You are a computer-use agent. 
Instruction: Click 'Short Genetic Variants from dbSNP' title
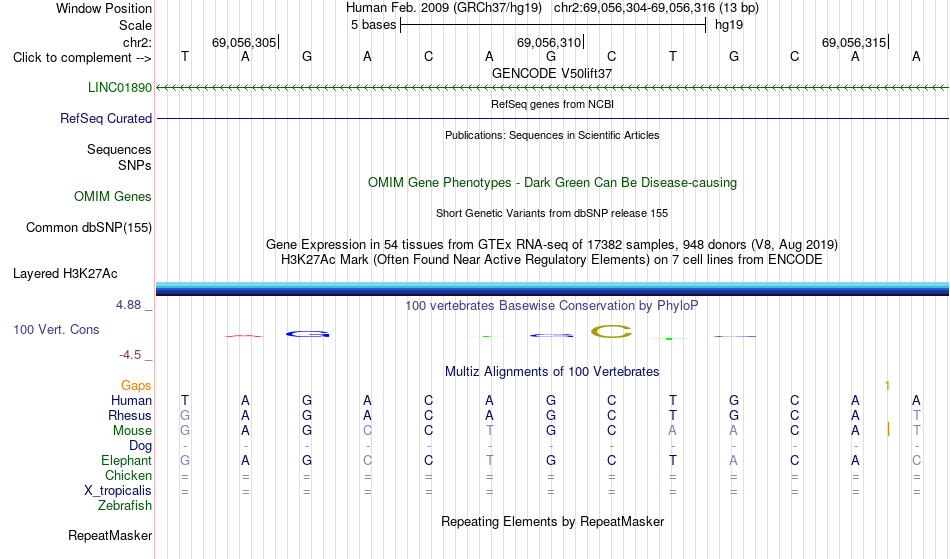pos(552,213)
